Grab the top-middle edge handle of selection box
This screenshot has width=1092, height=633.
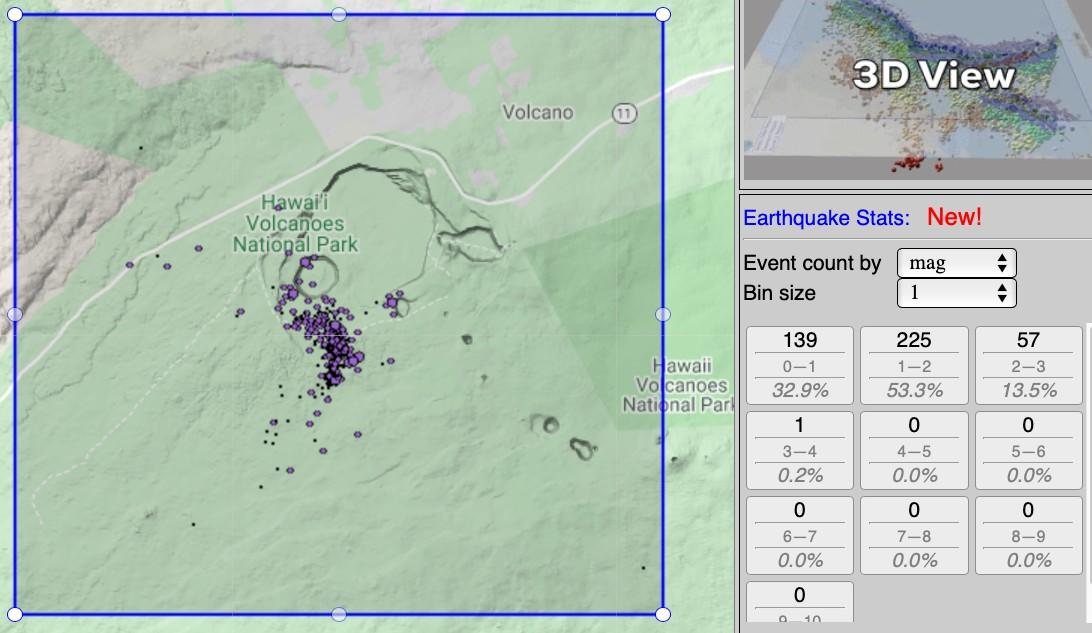[339, 14]
